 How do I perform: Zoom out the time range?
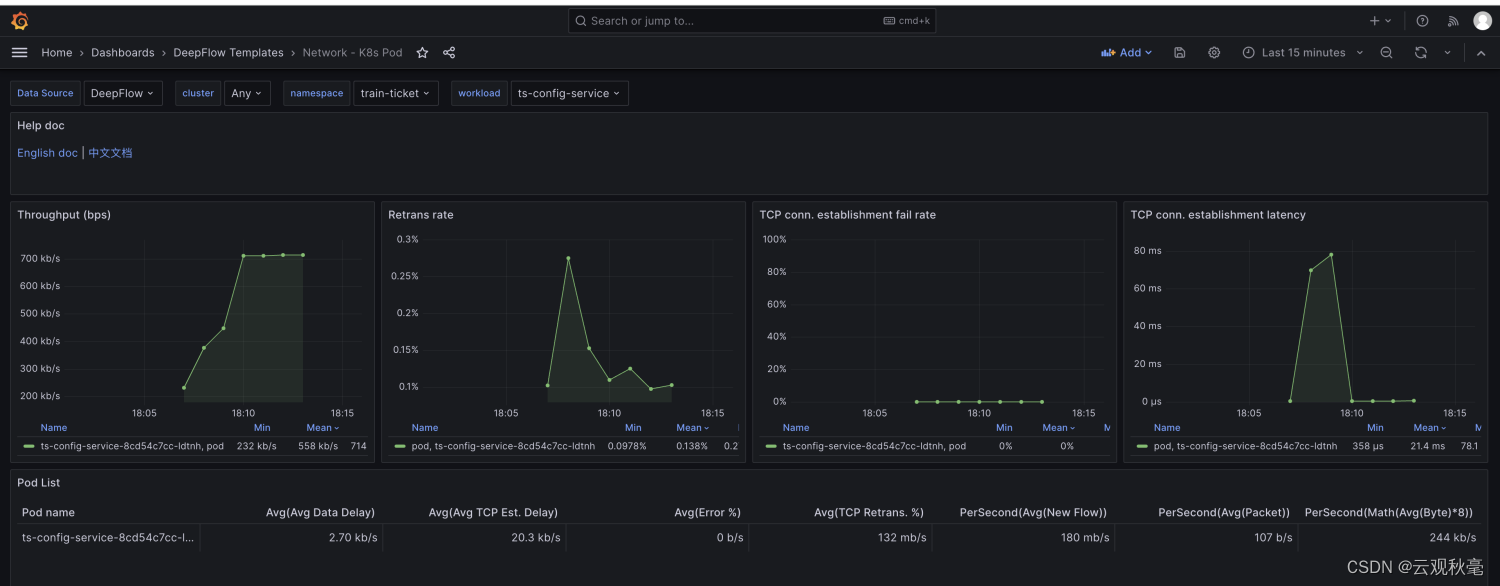click(x=1386, y=53)
